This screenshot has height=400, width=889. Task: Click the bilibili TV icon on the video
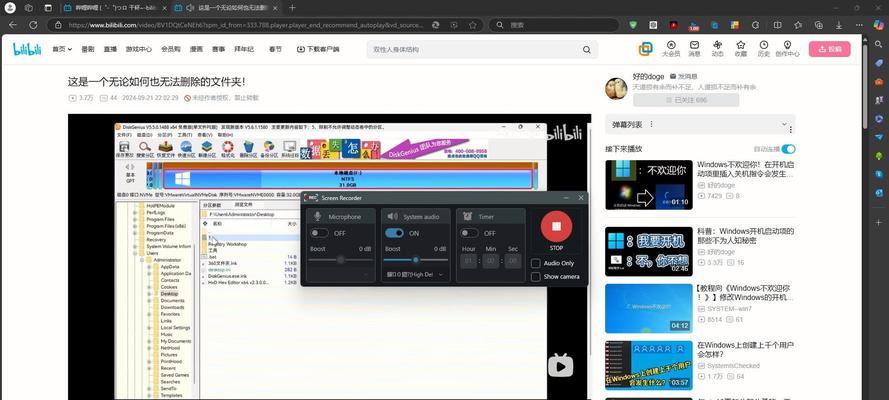[560, 365]
